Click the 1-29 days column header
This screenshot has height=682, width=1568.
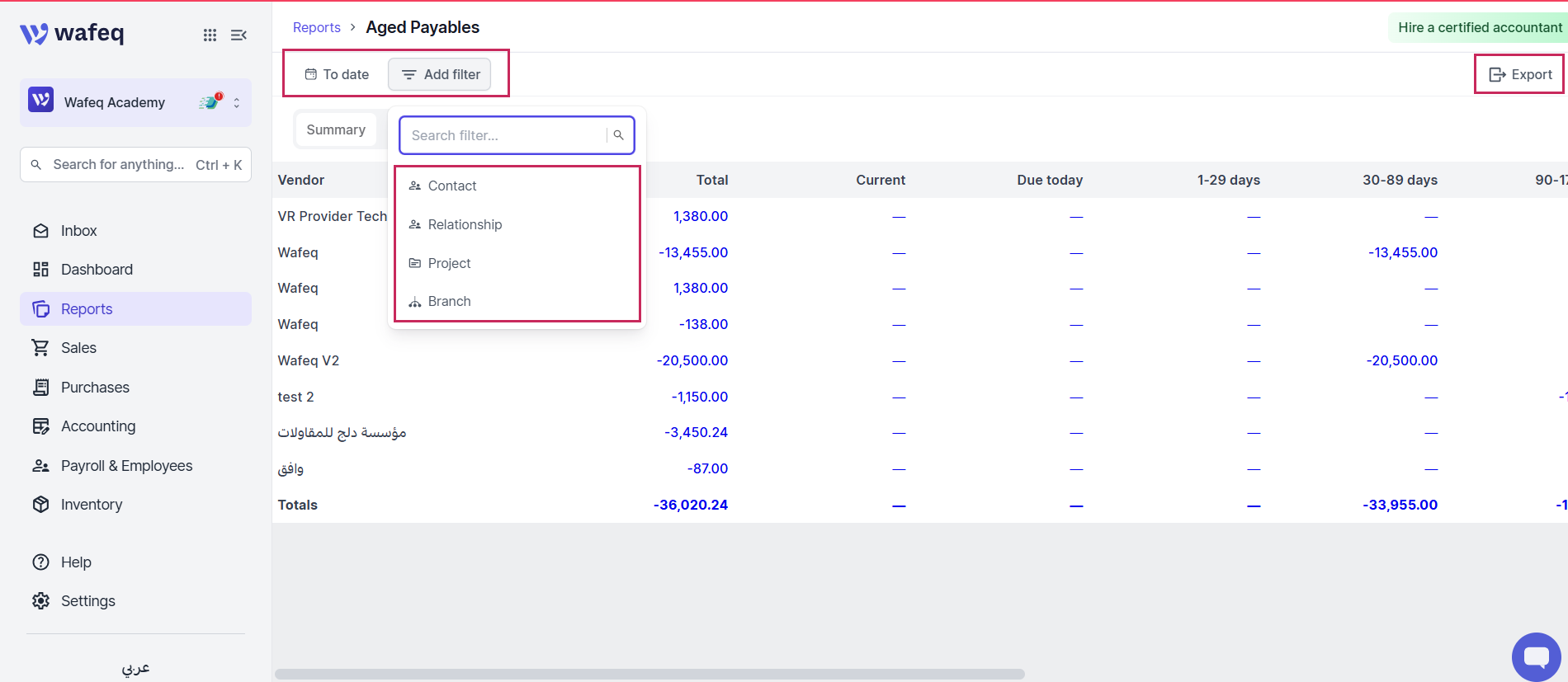tap(1229, 180)
